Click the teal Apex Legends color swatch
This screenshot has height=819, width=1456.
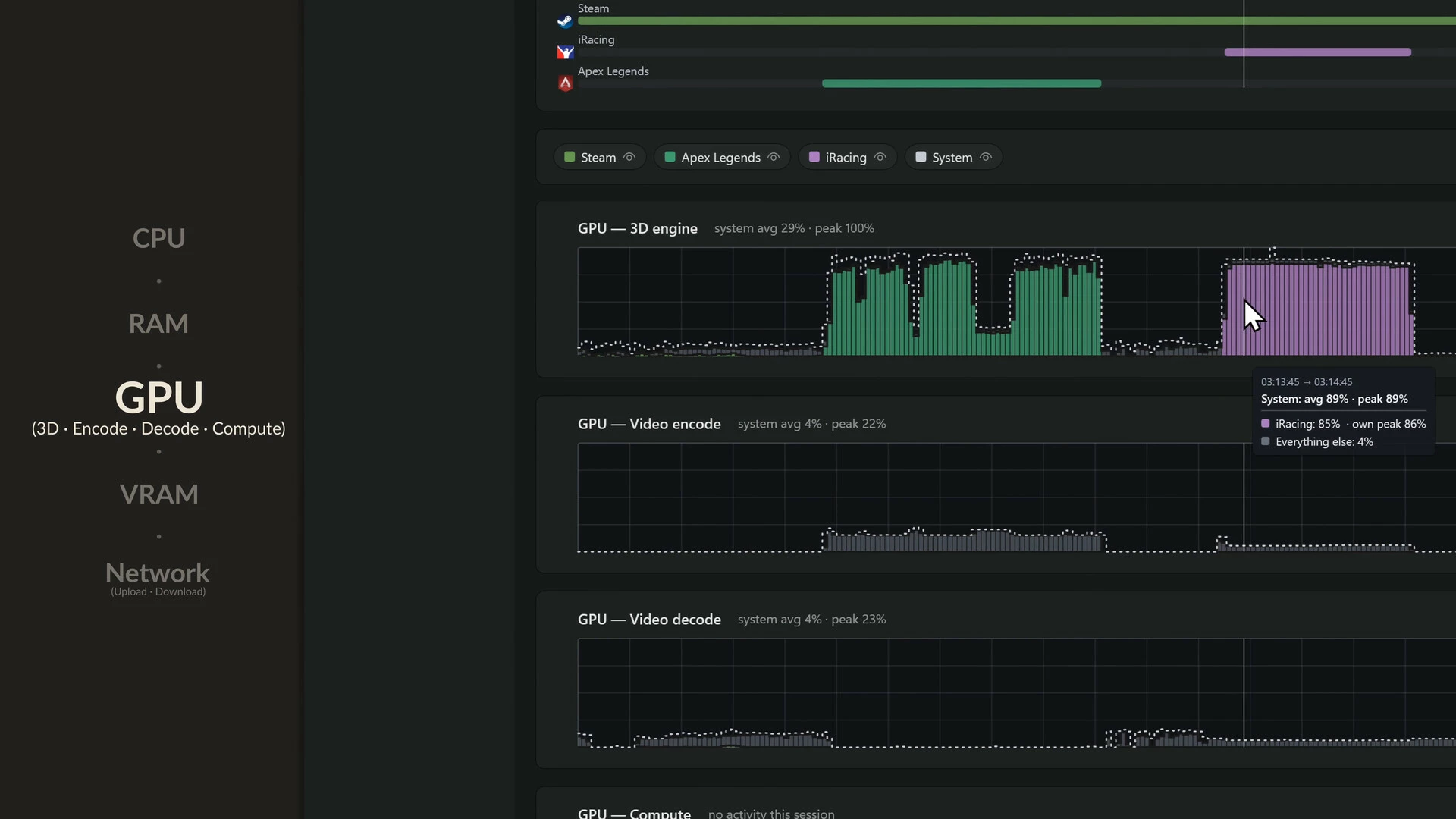point(670,157)
